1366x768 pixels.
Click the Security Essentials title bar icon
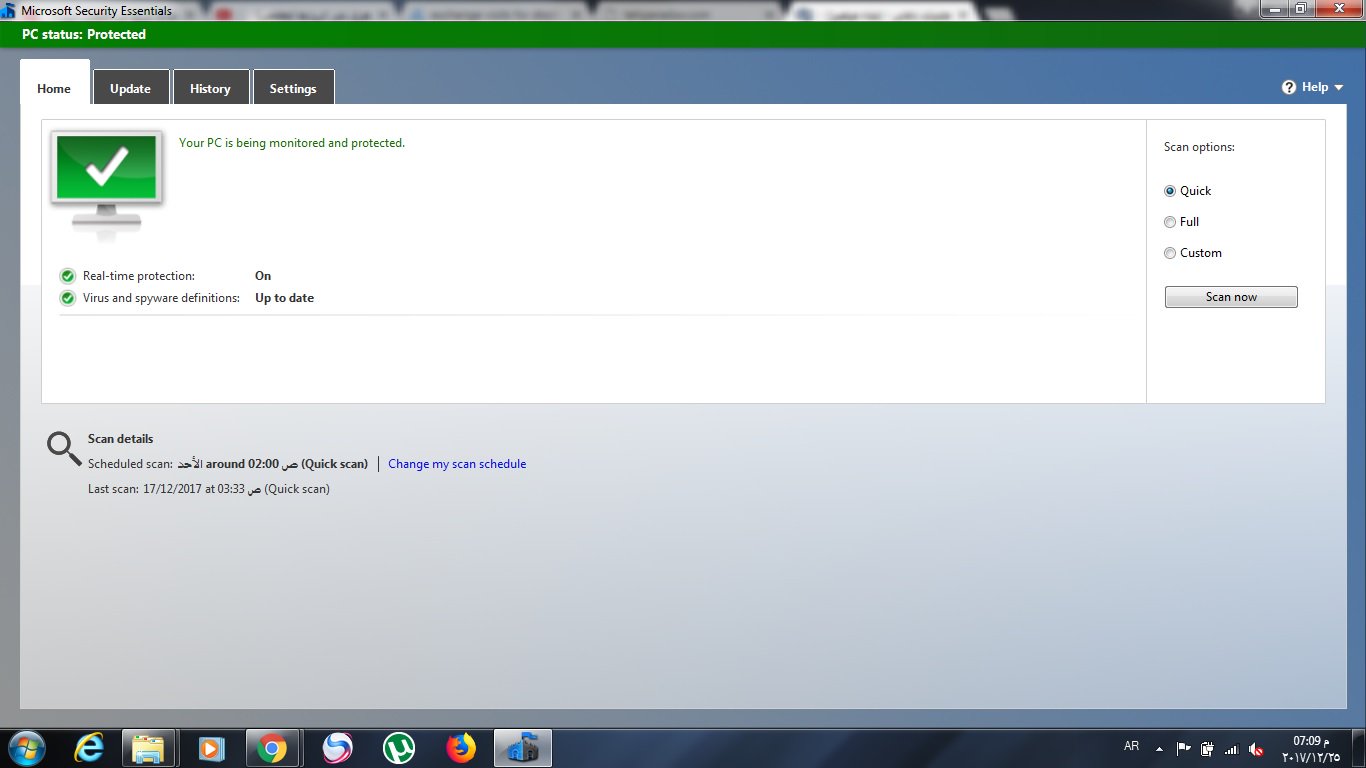[9, 11]
